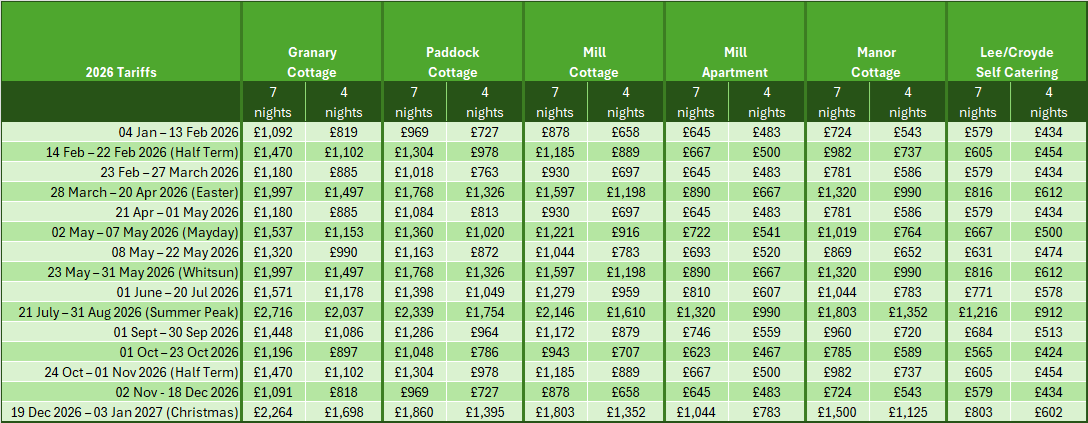
Task: Click the Summer Peak date row label
Action: (133, 313)
